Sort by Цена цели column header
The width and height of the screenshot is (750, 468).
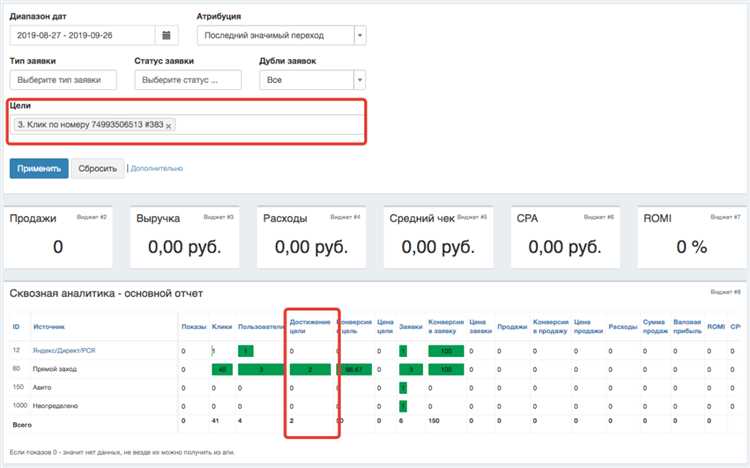(385, 326)
